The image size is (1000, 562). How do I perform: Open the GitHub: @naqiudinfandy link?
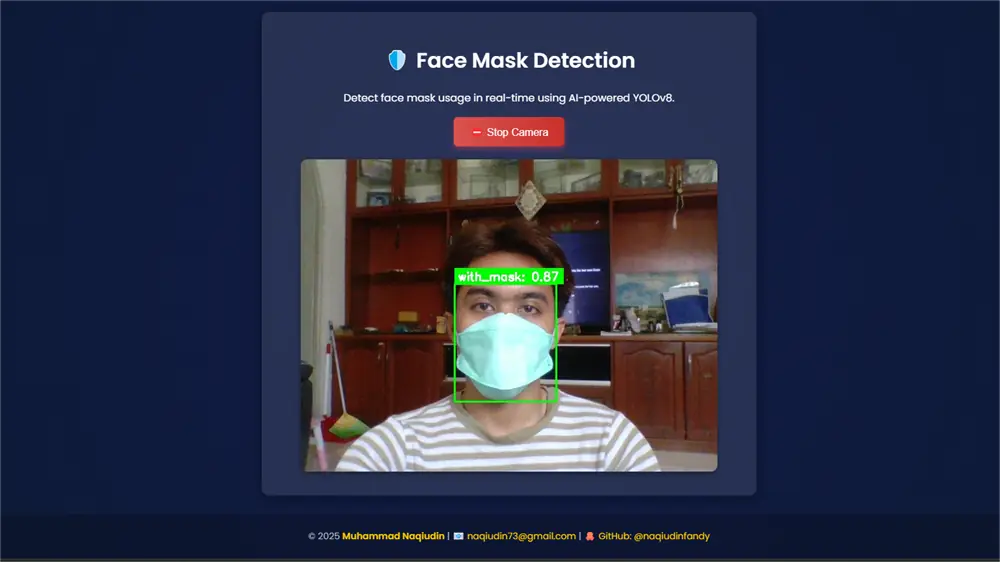point(654,536)
